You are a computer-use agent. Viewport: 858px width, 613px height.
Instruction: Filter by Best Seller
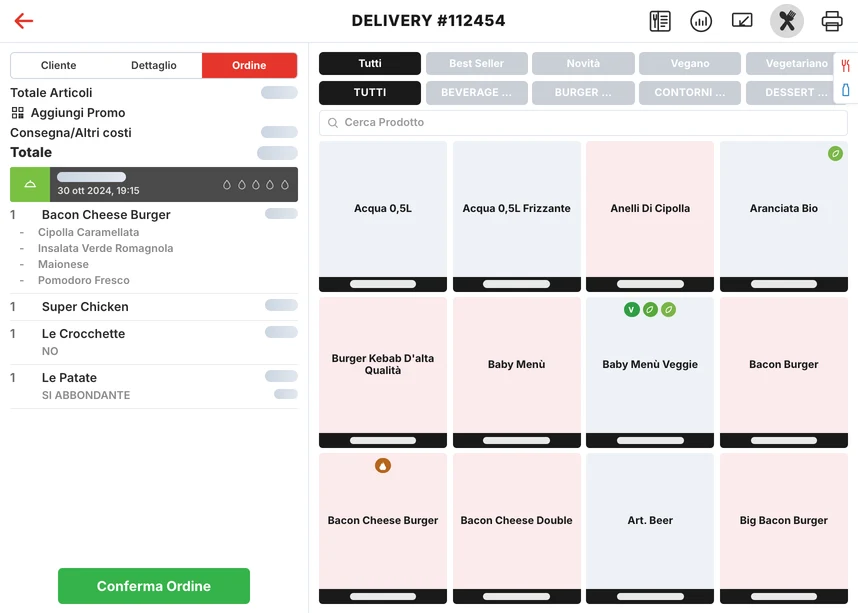coord(477,63)
